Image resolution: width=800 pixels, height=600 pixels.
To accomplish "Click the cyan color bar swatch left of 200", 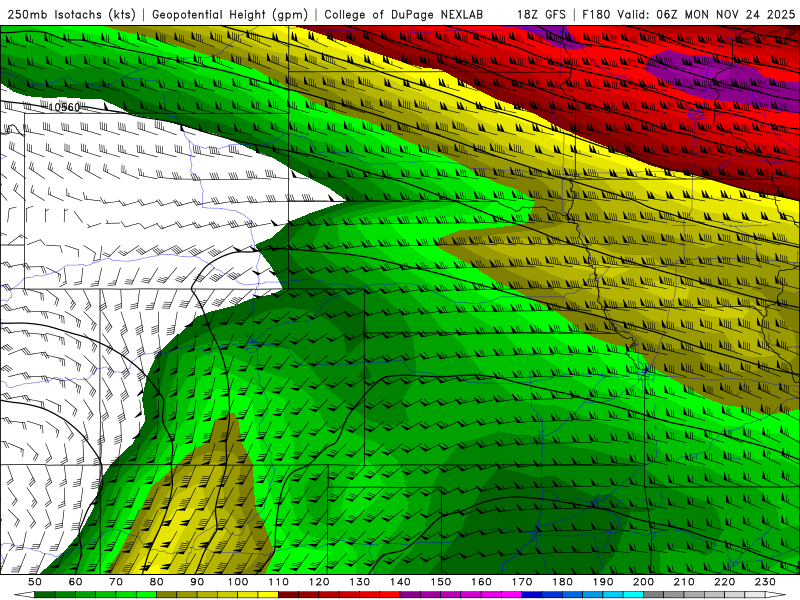I will pyautogui.click(x=633, y=595).
